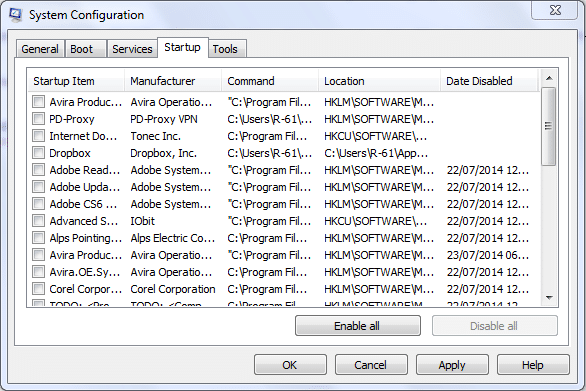Click the Cancel button
This screenshot has width=586, height=391.
[371, 365]
